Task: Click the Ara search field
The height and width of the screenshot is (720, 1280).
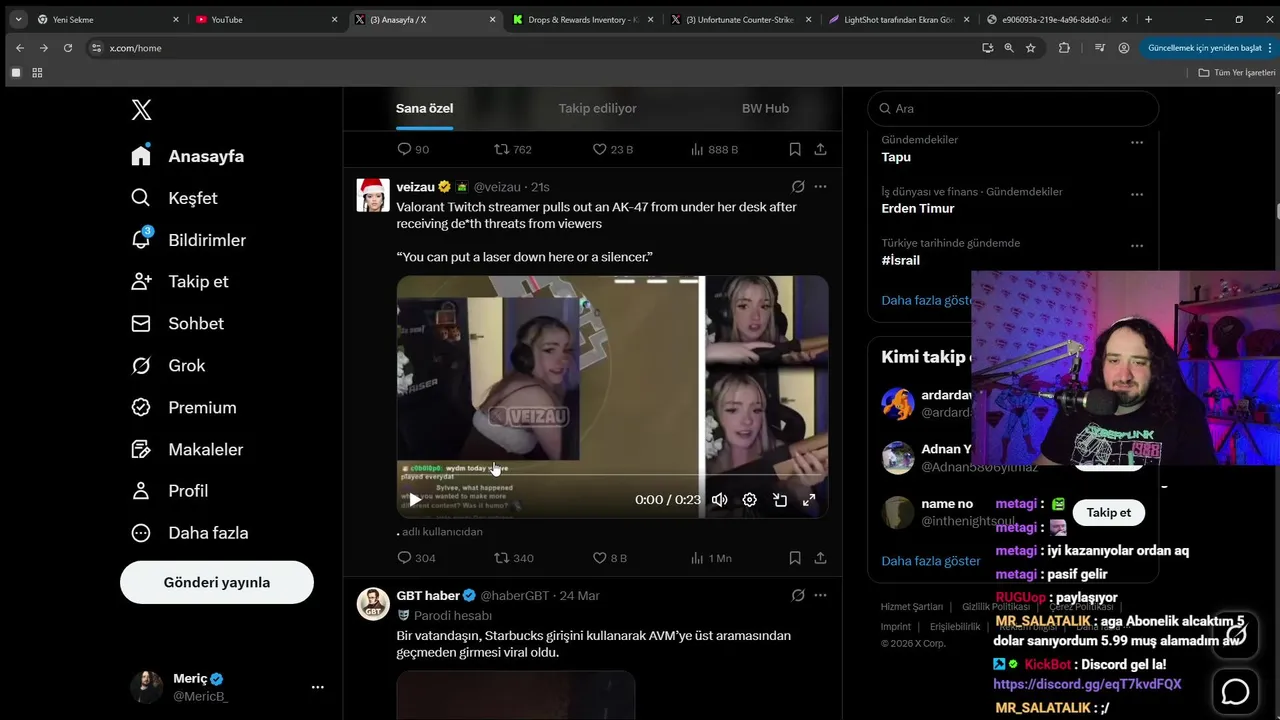Action: click(1013, 108)
